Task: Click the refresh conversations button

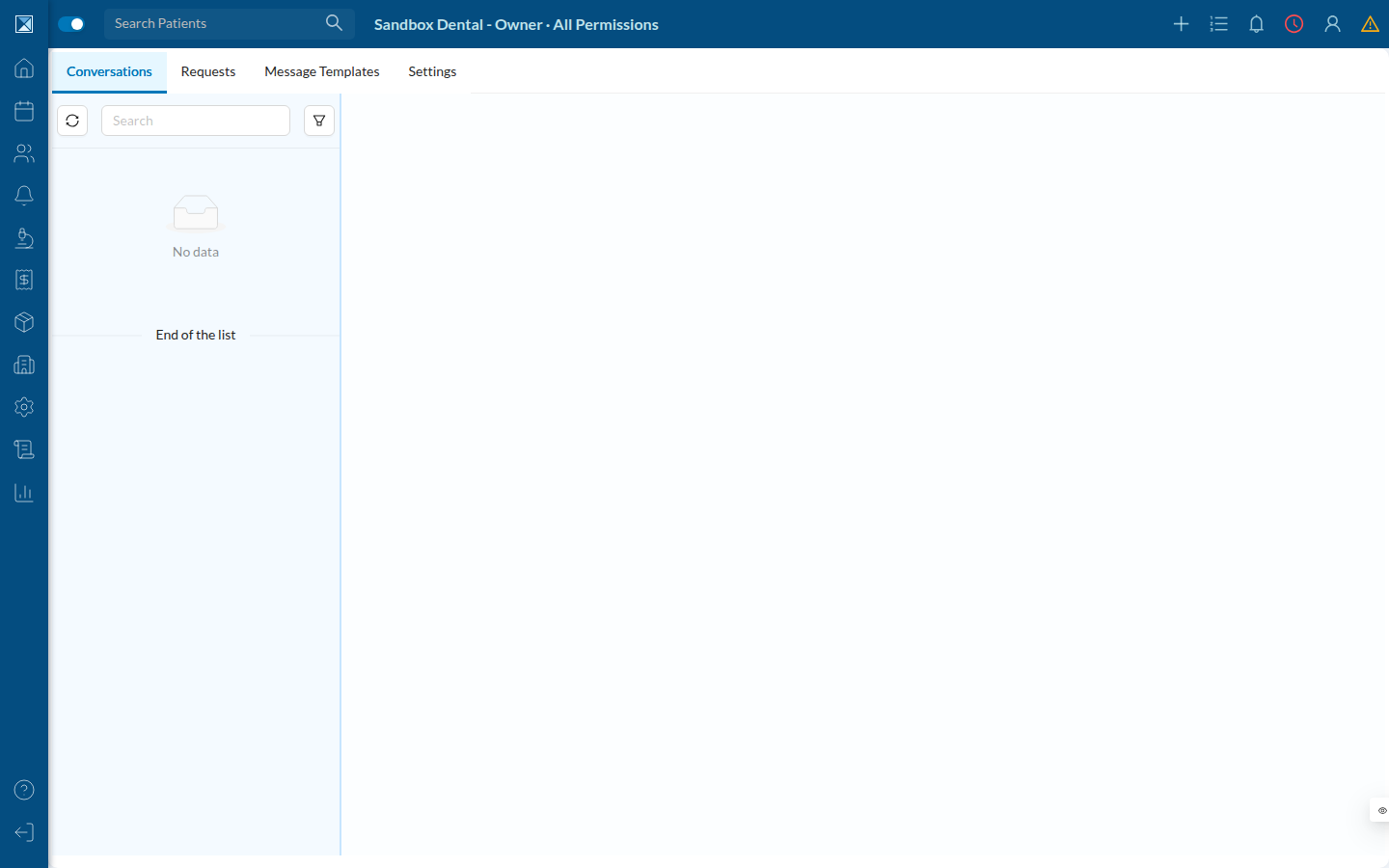Action: pyautogui.click(x=72, y=121)
